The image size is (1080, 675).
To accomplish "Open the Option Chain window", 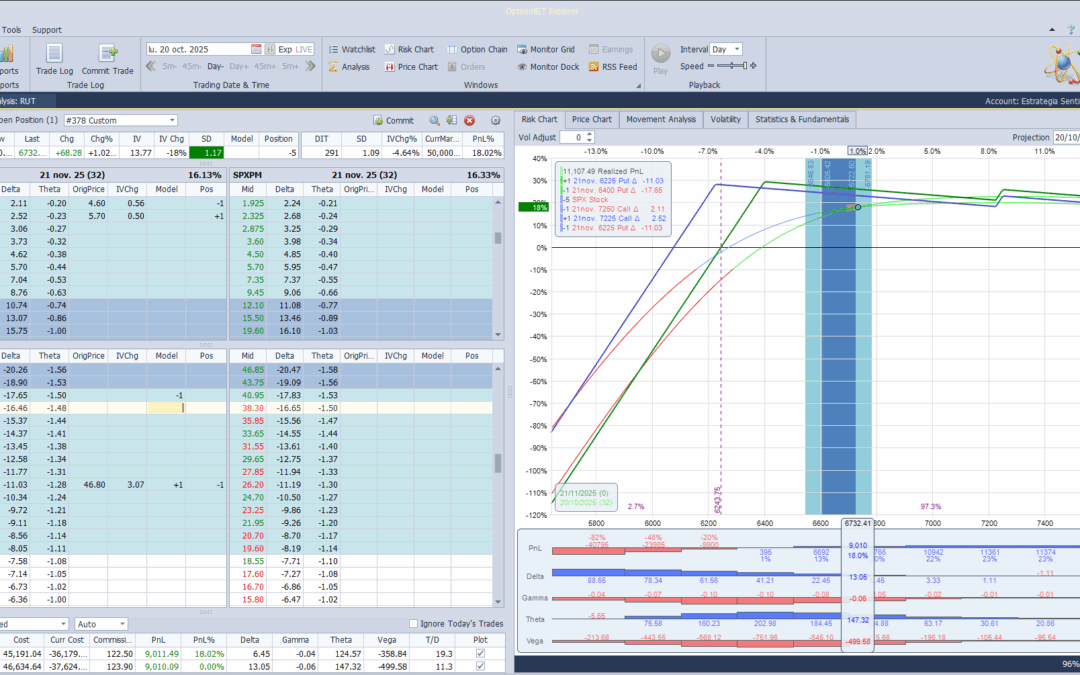I will 477,50.
